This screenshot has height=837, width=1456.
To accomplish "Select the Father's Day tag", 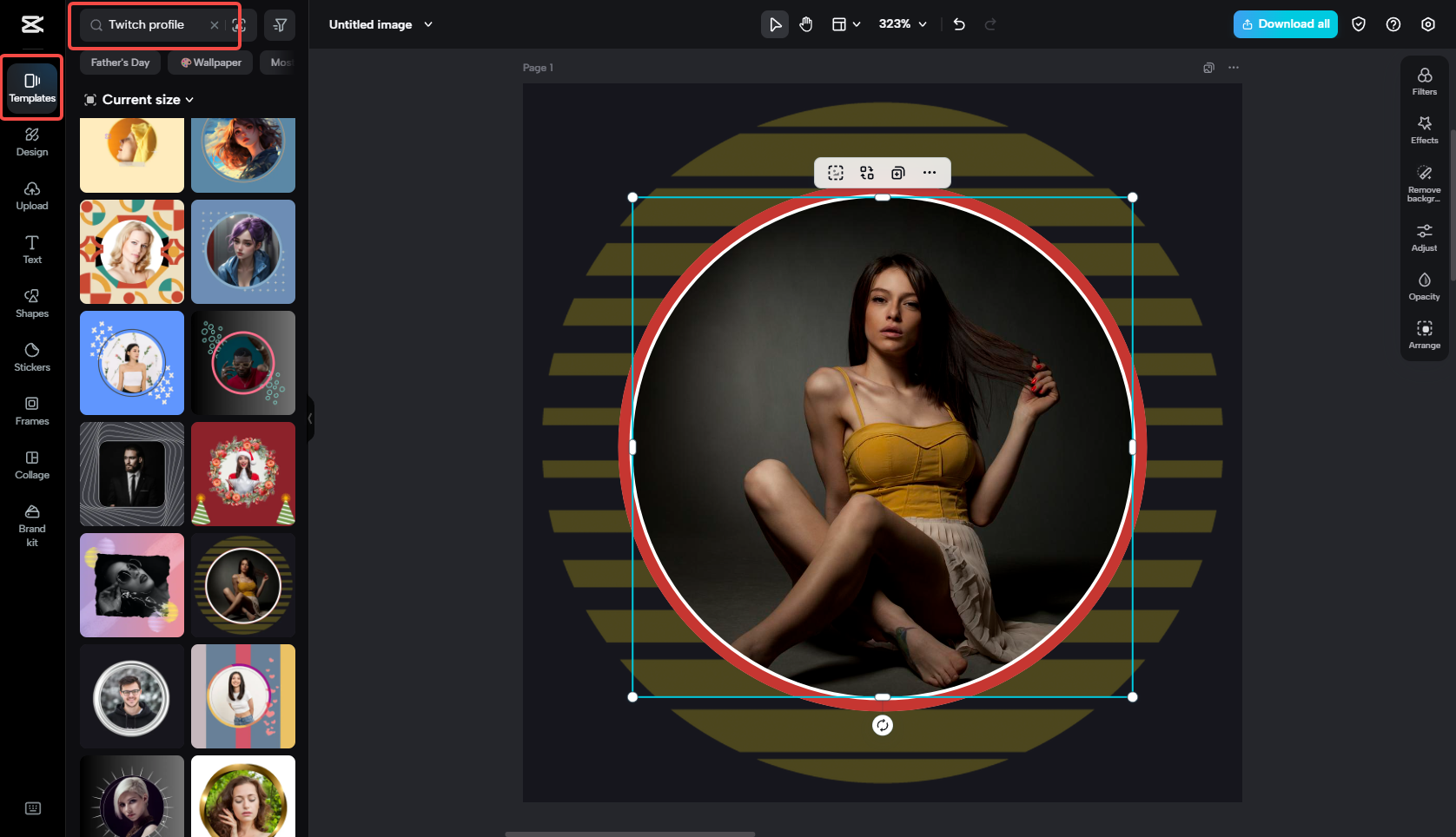I will pos(120,63).
